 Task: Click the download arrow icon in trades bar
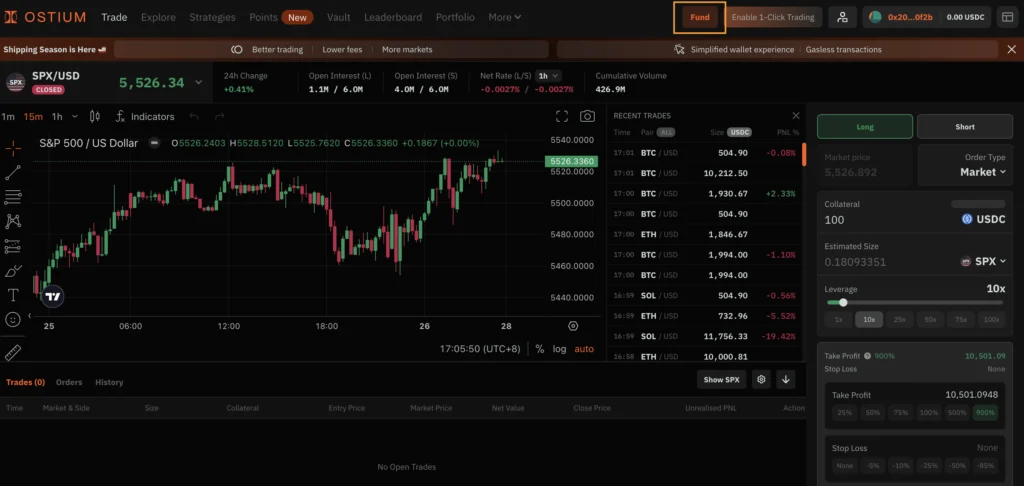[786, 379]
